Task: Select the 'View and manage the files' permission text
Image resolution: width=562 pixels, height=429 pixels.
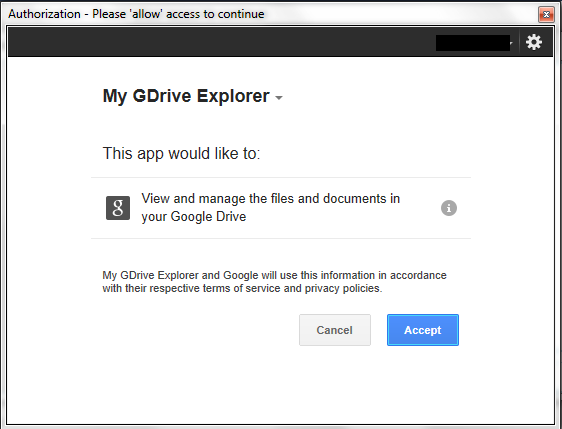Action: click(x=271, y=199)
